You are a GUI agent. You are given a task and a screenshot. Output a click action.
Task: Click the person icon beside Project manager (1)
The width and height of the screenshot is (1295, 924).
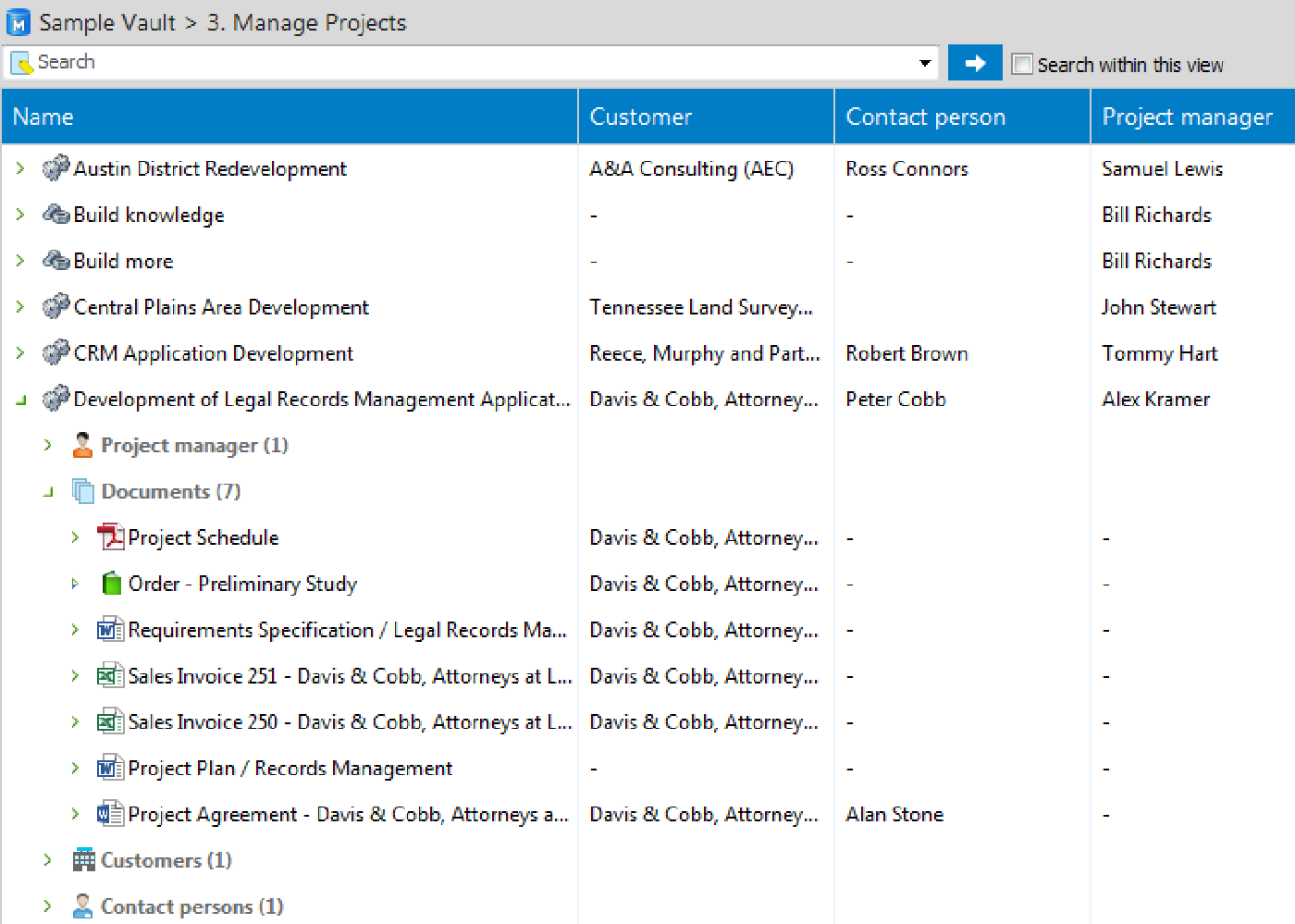(82, 445)
